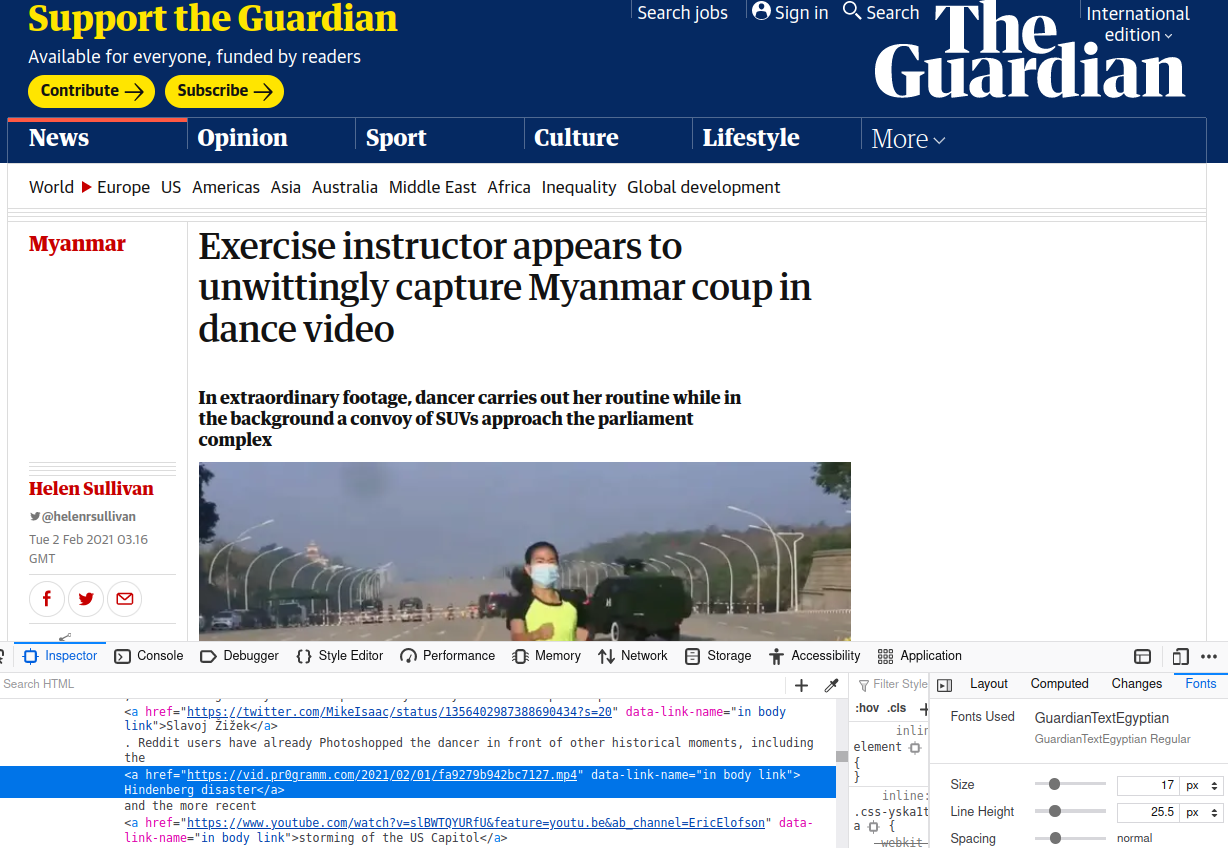Pick a color with the eyedropper tool
The height and width of the screenshot is (848, 1228).
click(831, 685)
